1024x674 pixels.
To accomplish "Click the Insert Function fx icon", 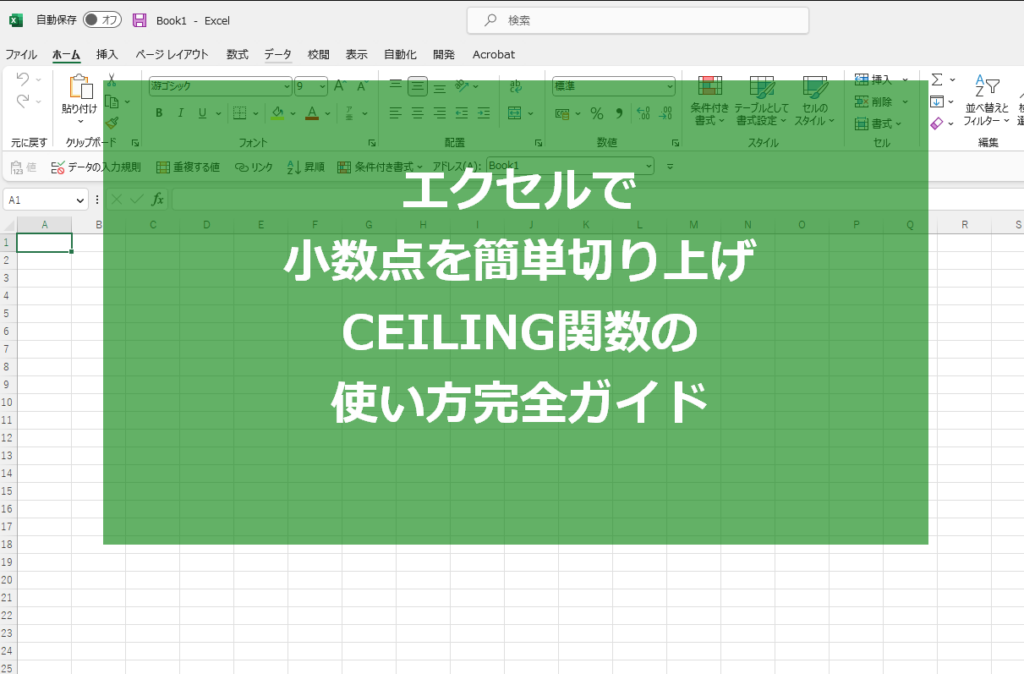I will click(157, 199).
